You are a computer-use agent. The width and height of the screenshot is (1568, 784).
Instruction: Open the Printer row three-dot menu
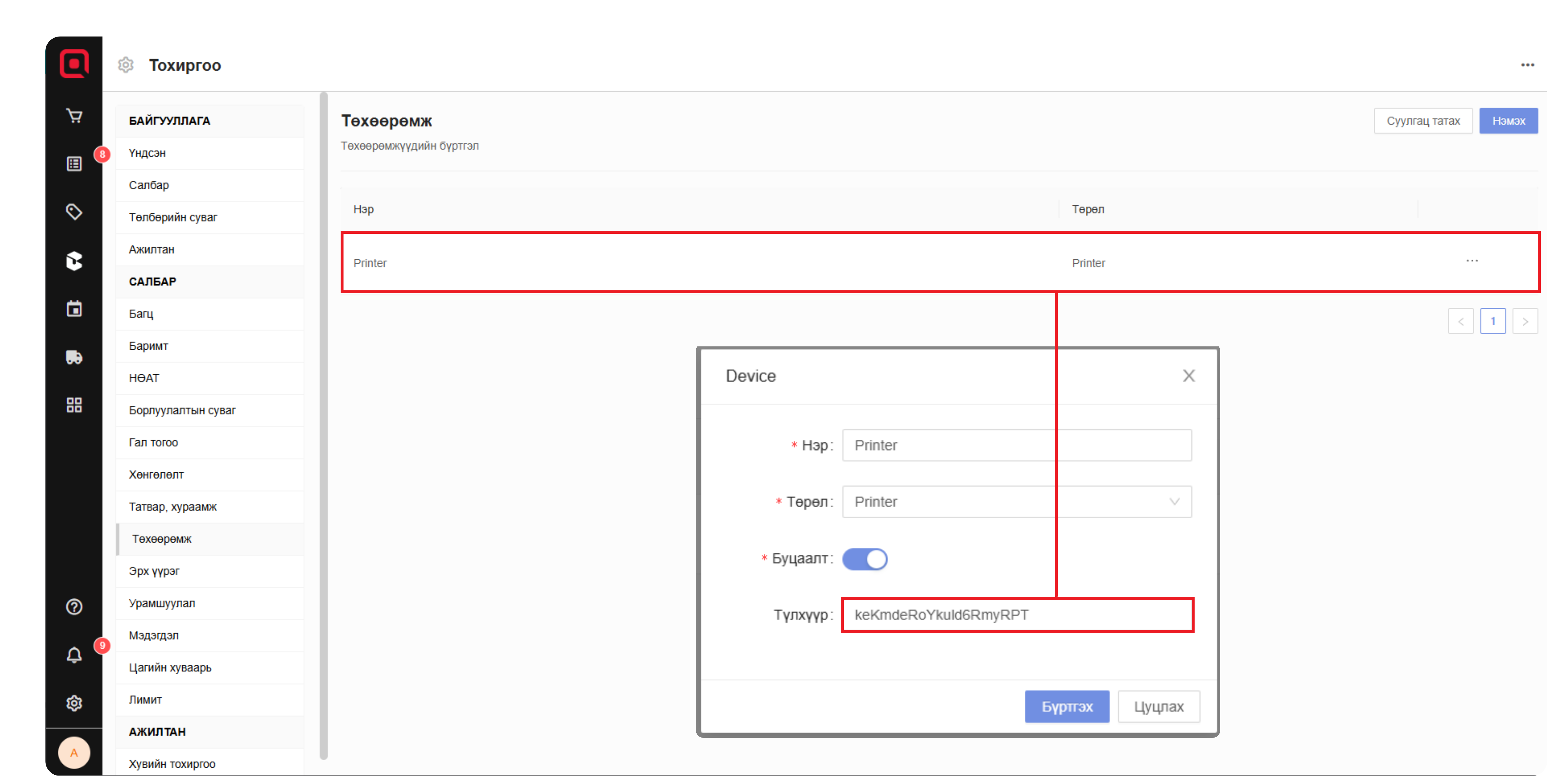click(x=1472, y=261)
